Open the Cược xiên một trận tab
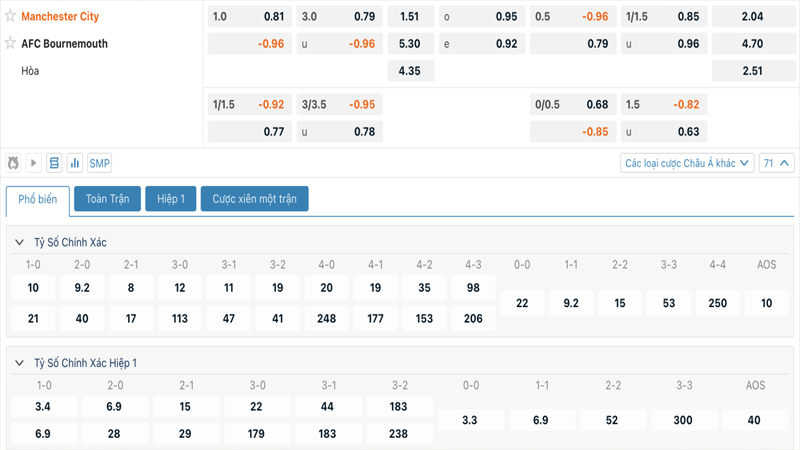The image size is (800, 450). 254,199
